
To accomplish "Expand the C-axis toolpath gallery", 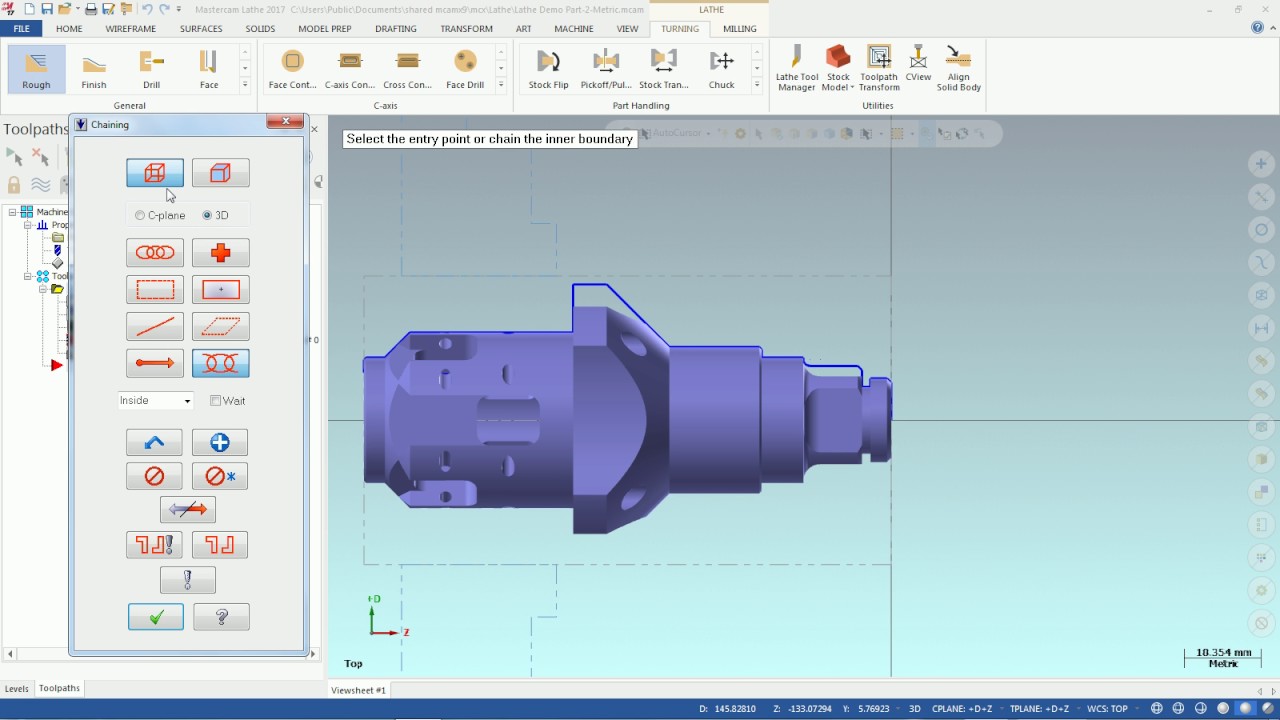I will point(501,86).
